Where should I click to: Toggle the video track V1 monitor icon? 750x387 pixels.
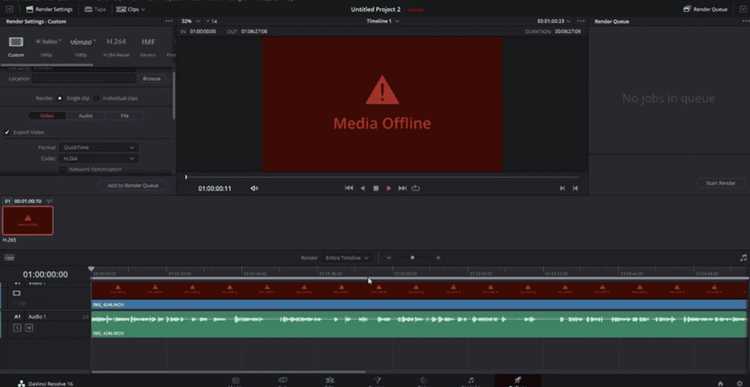click(17, 293)
